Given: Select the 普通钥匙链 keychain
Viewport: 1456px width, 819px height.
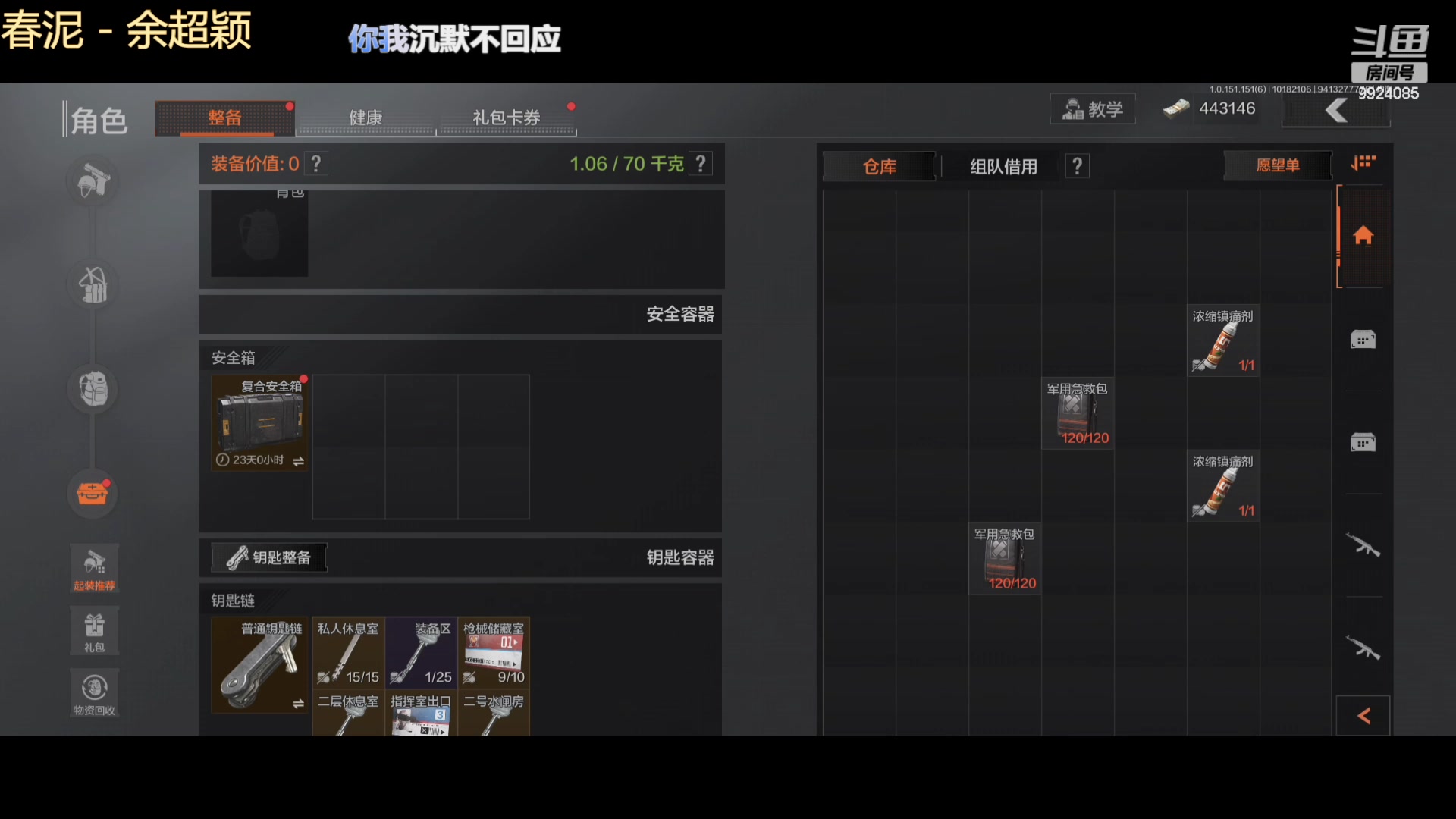Looking at the screenshot, I should pos(259,665).
